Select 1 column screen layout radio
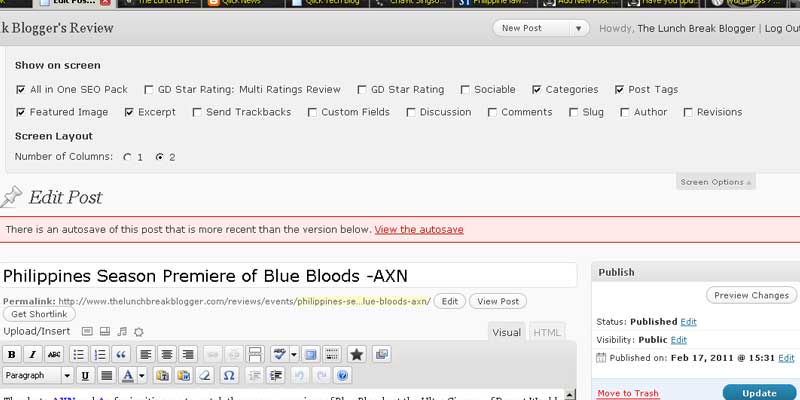800x400 pixels. coord(127,157)
